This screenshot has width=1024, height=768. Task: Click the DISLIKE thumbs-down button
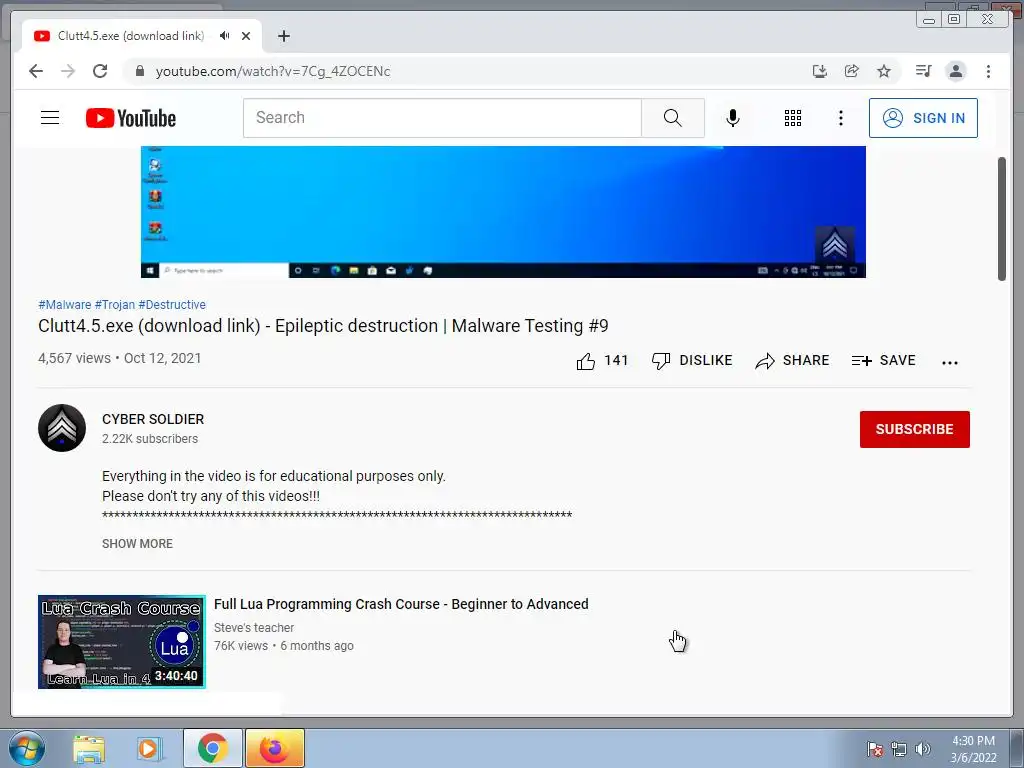click(692, 360)
